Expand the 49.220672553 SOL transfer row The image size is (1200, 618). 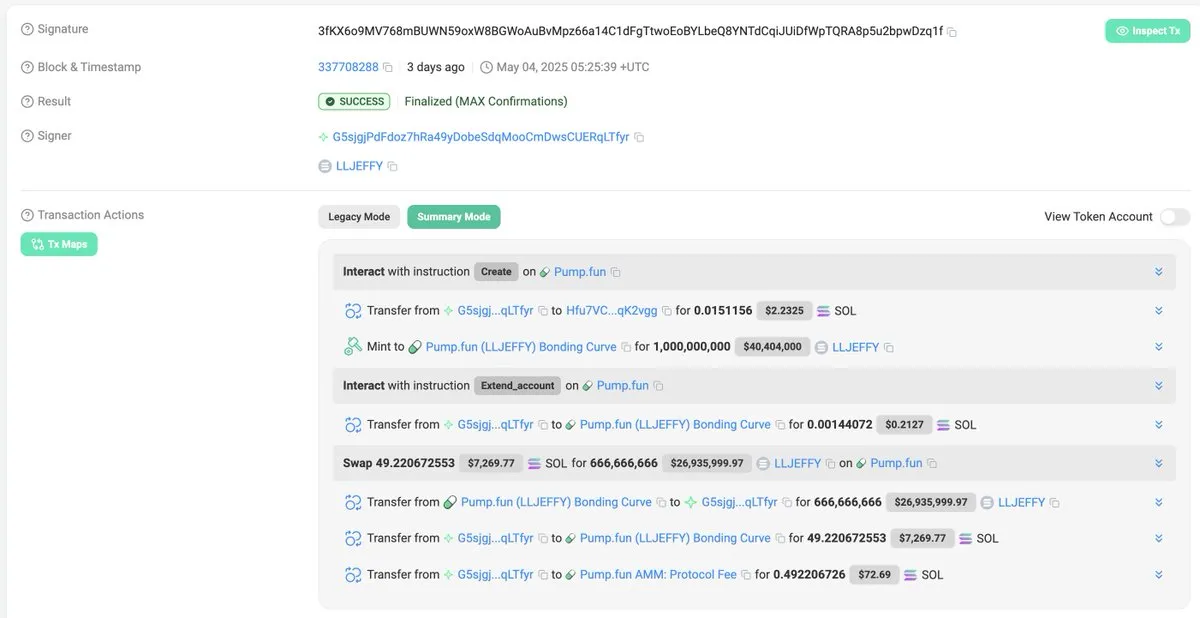click(1158, 539)
